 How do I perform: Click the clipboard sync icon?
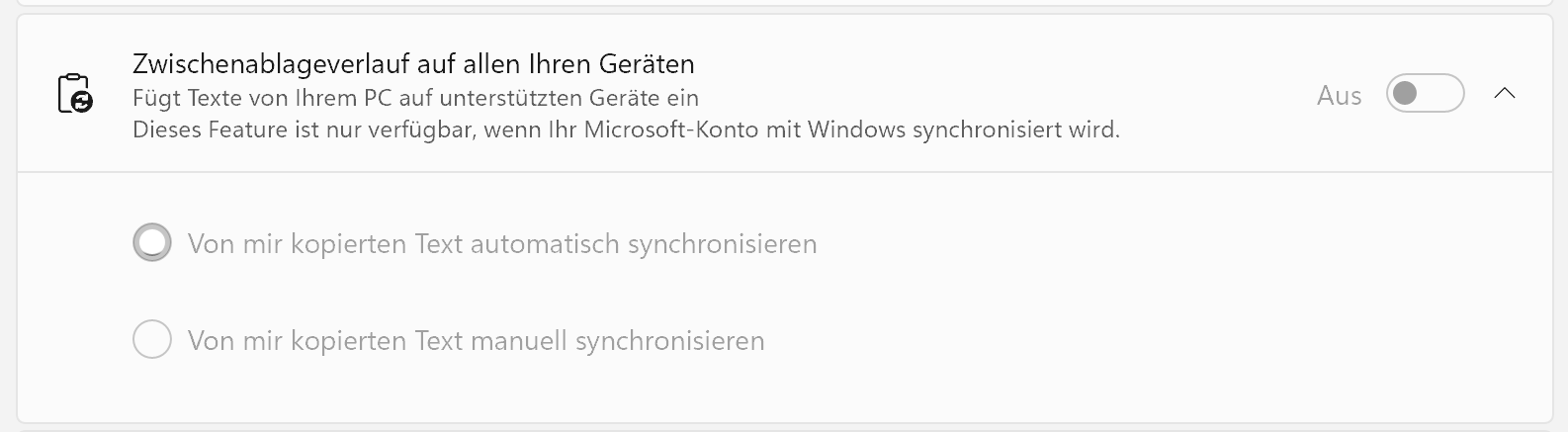(74, 94)
